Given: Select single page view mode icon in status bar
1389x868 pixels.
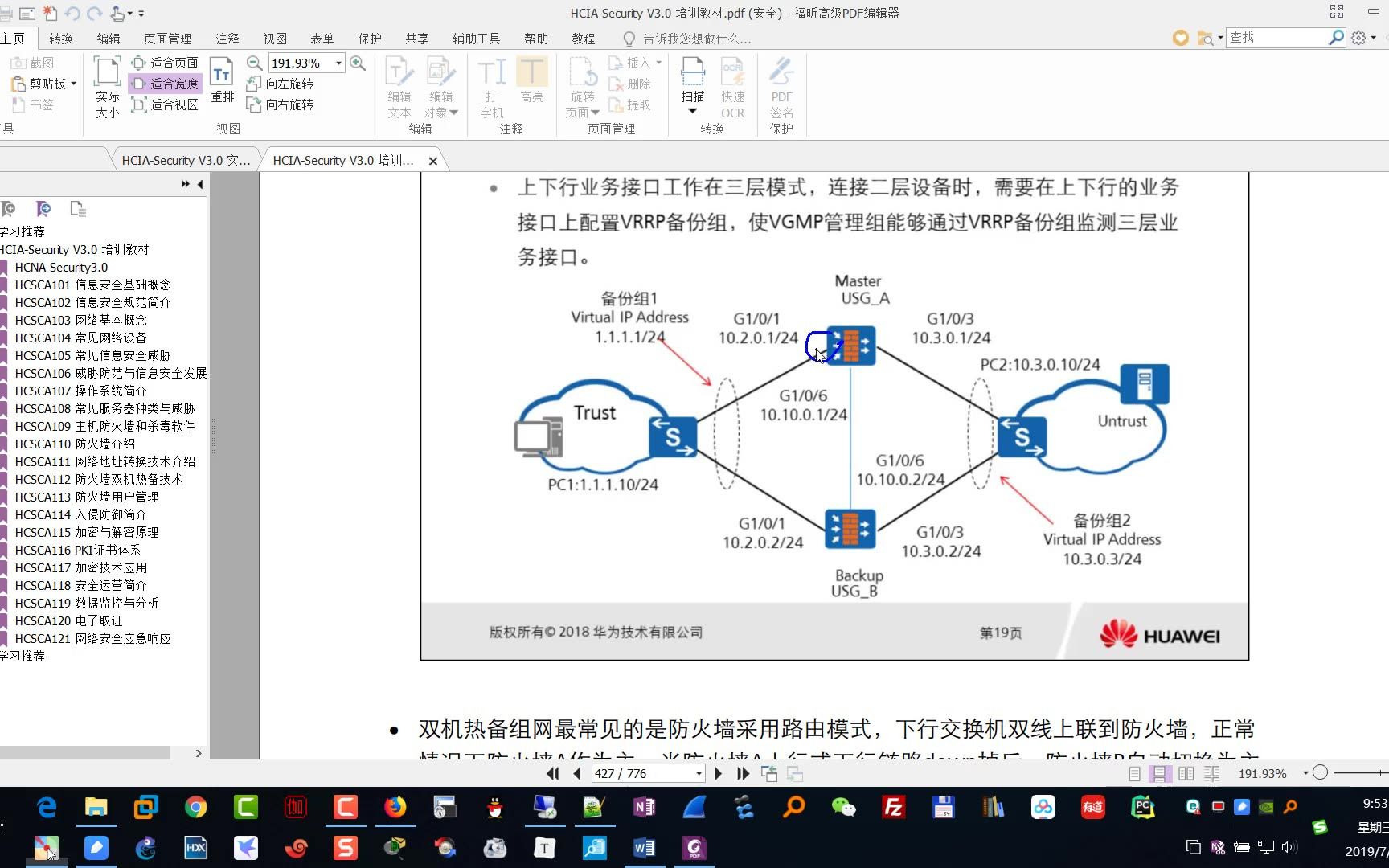Looking at the screenshot, I should [x=1134, y=773].
